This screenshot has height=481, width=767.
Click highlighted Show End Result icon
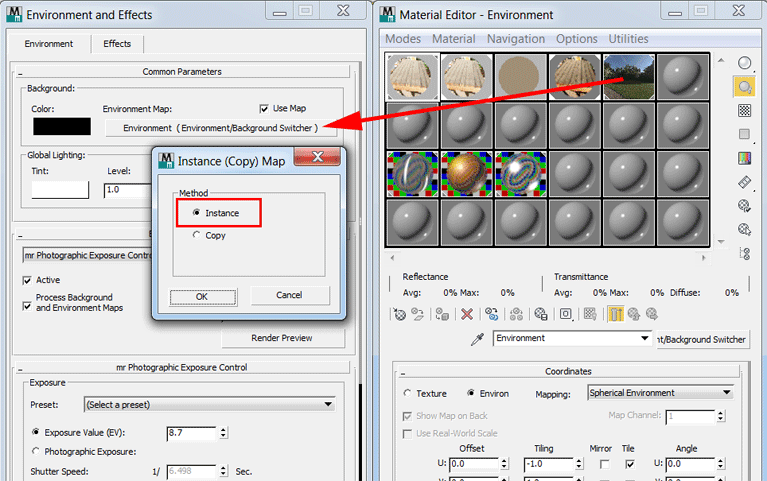616,313
